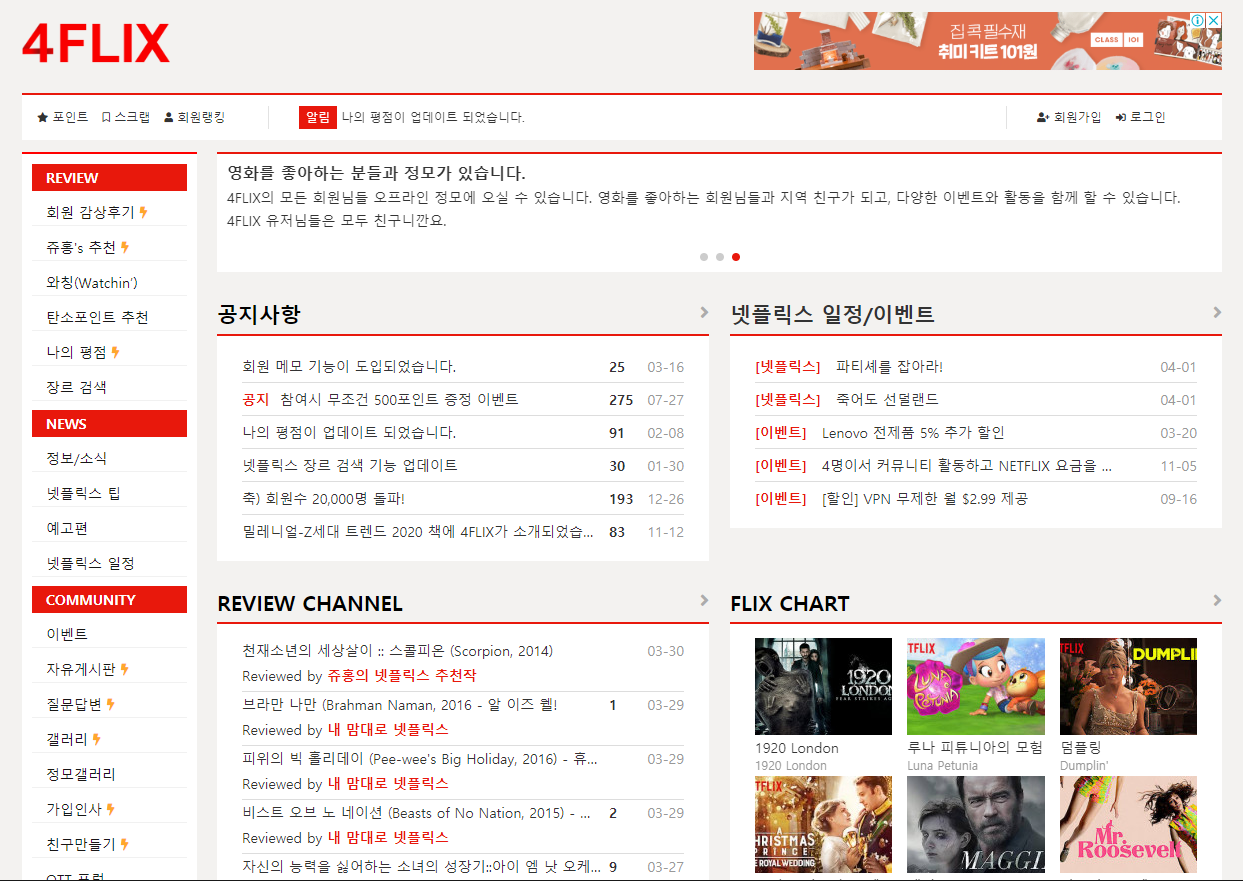1243x881 pixels.
Task: Click the ad info icon on banner
Action: coord(1197,20)
